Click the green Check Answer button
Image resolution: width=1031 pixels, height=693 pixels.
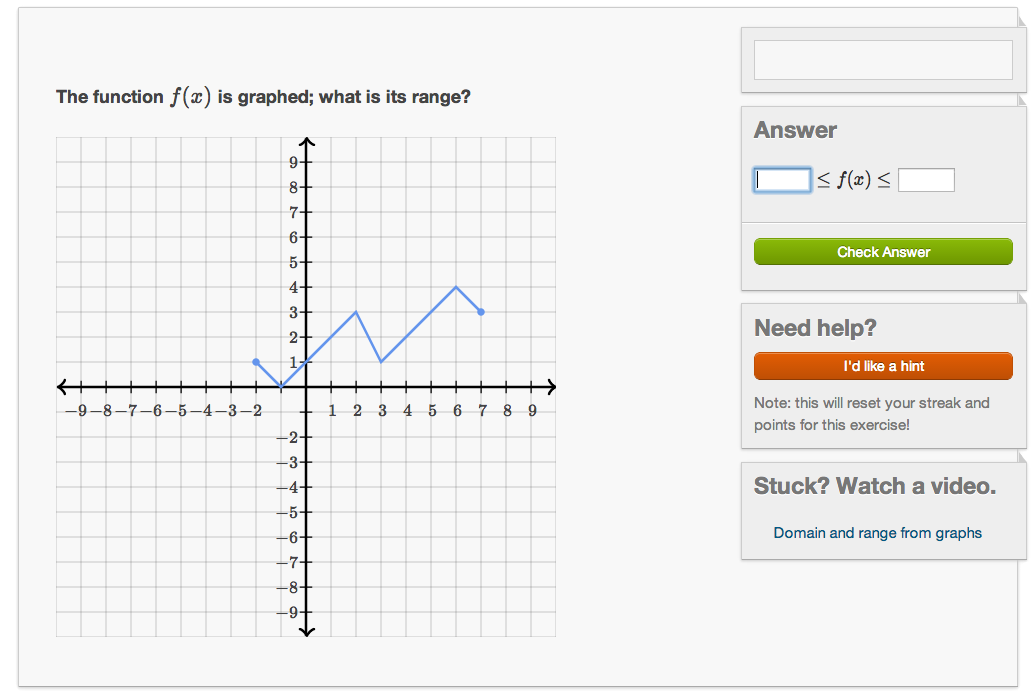pyautogui.click(x=883, y=252)
